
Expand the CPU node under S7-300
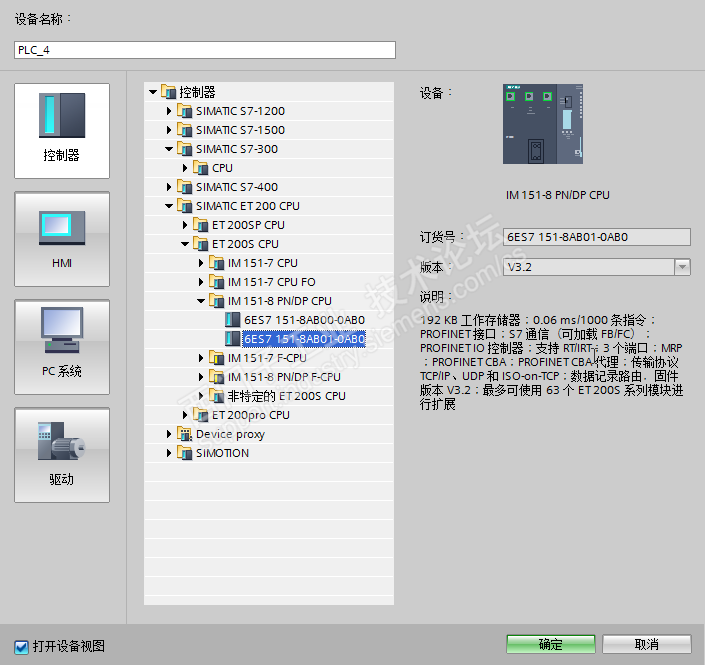[x=185, y=168]
